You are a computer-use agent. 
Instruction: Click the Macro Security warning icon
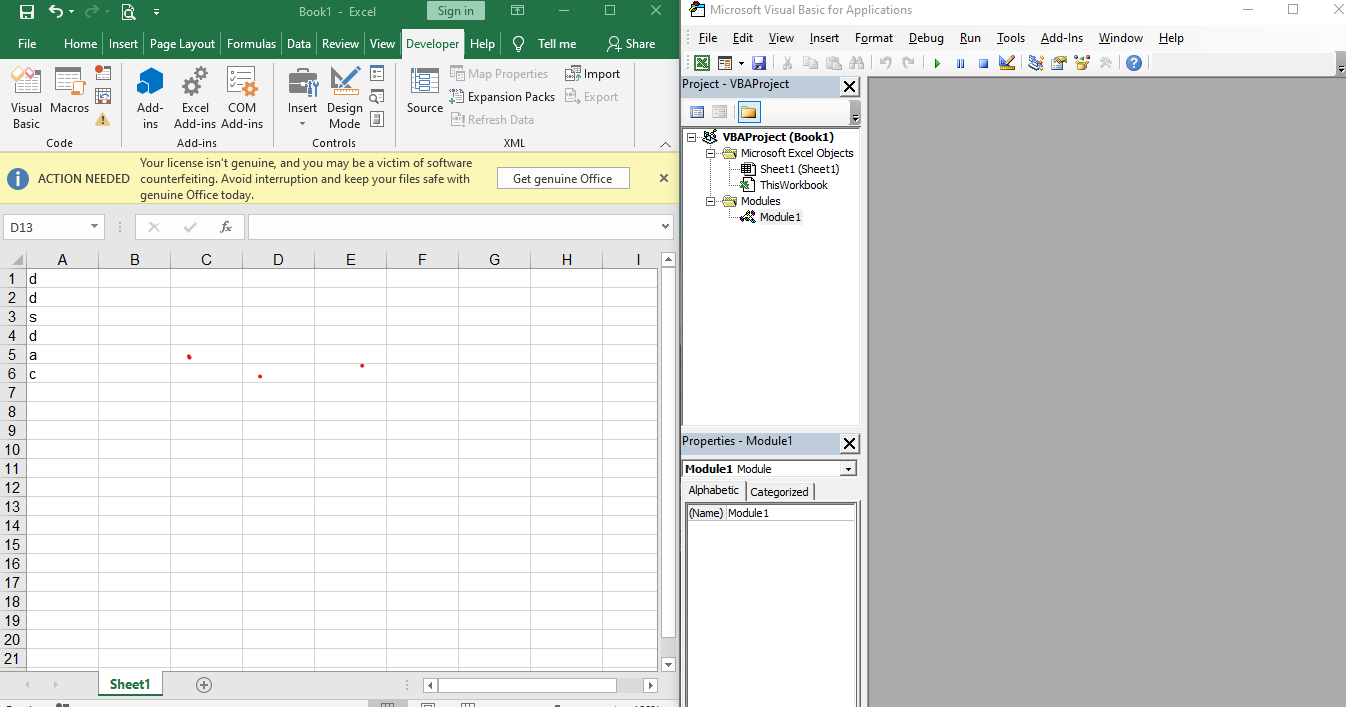[x=103, y=119]
